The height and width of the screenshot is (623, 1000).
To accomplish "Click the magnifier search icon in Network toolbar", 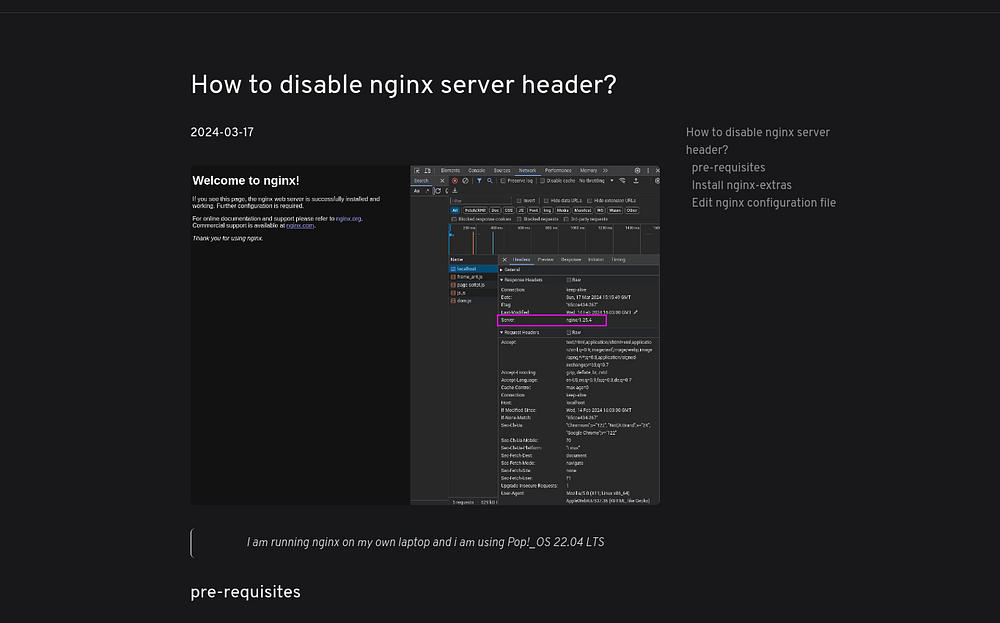I will coord(490,181).
